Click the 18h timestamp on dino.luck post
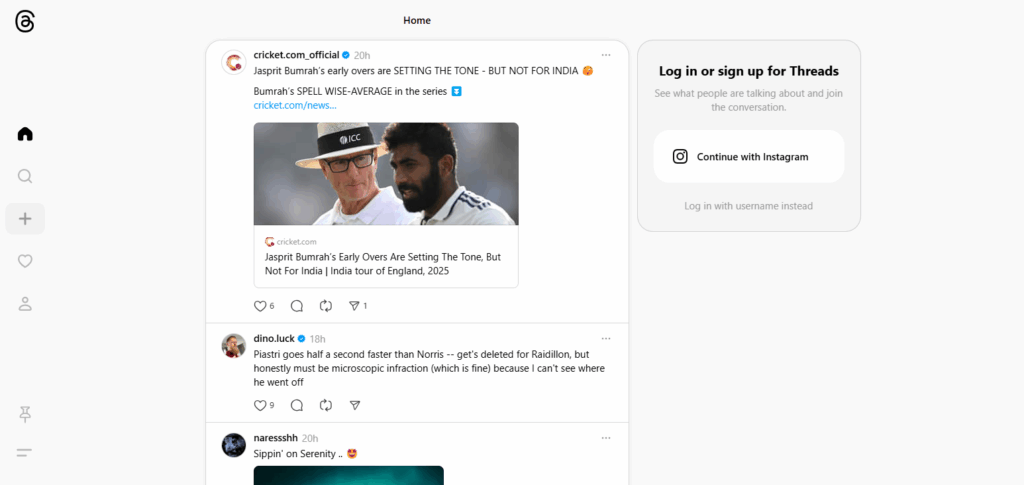 (x=317, y=339)
